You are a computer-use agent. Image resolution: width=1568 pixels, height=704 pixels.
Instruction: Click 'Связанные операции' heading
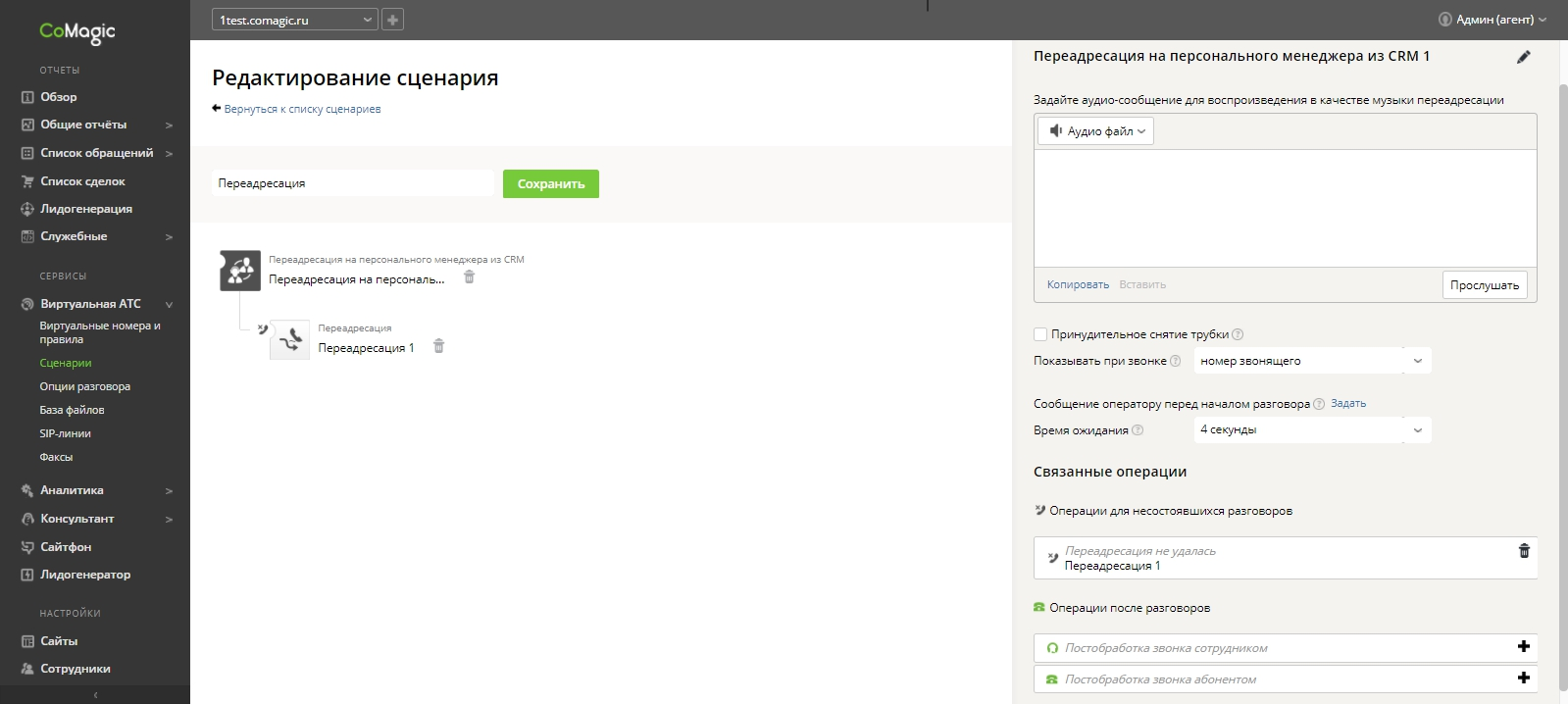(1110, 472)
